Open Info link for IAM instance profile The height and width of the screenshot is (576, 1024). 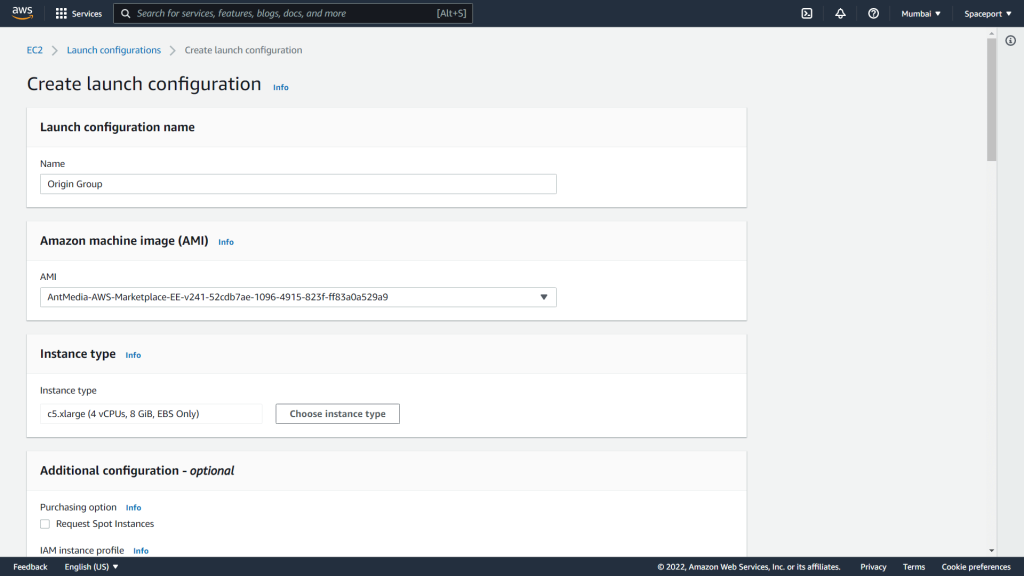[x=140, y=551]
